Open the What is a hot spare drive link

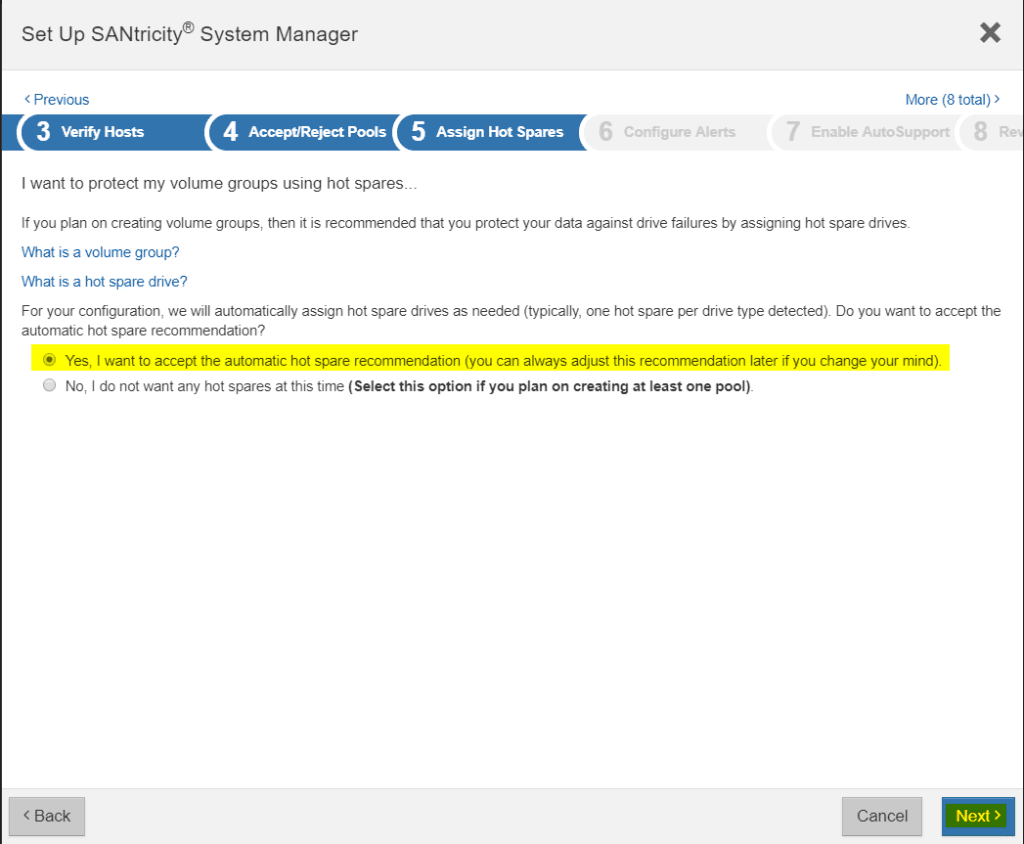coord(104,281)
